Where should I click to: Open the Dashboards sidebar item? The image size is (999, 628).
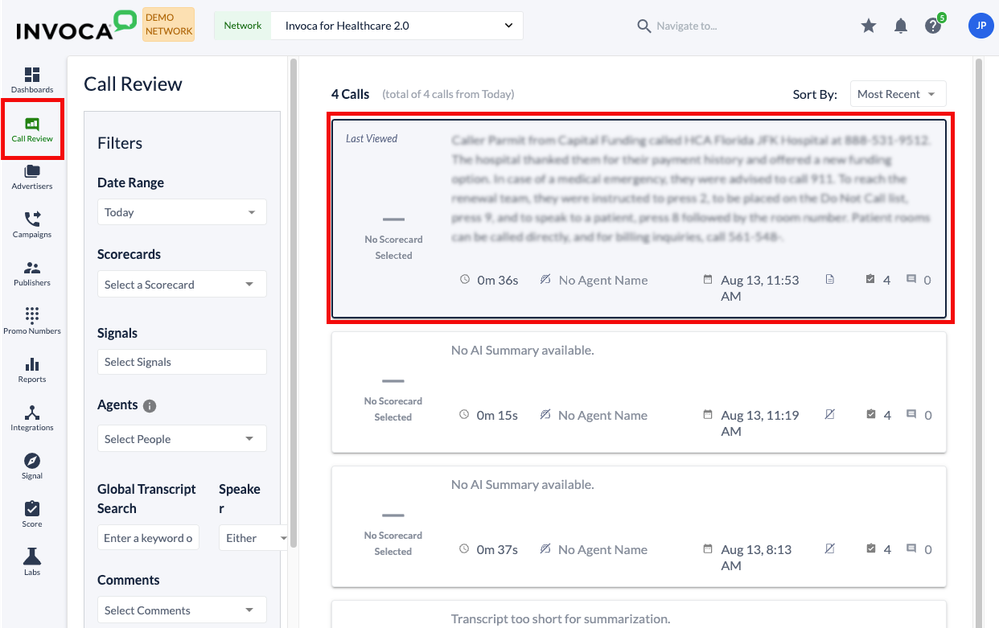tap(32, 80)
